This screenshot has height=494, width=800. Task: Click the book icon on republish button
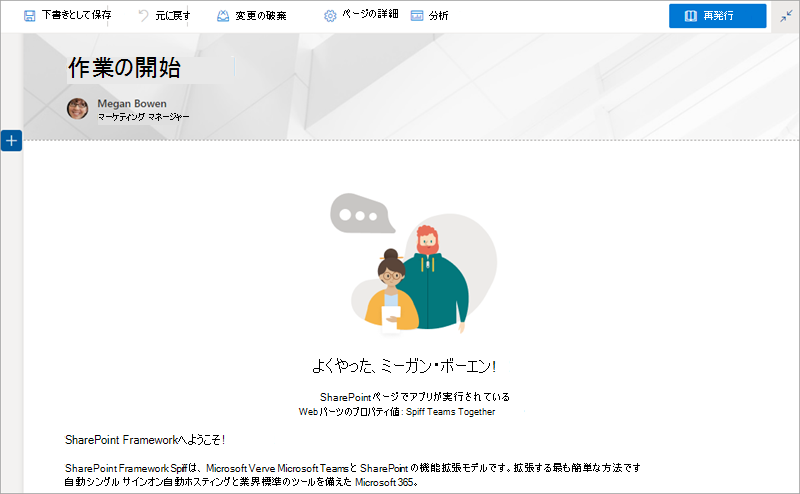coord(691,16)
